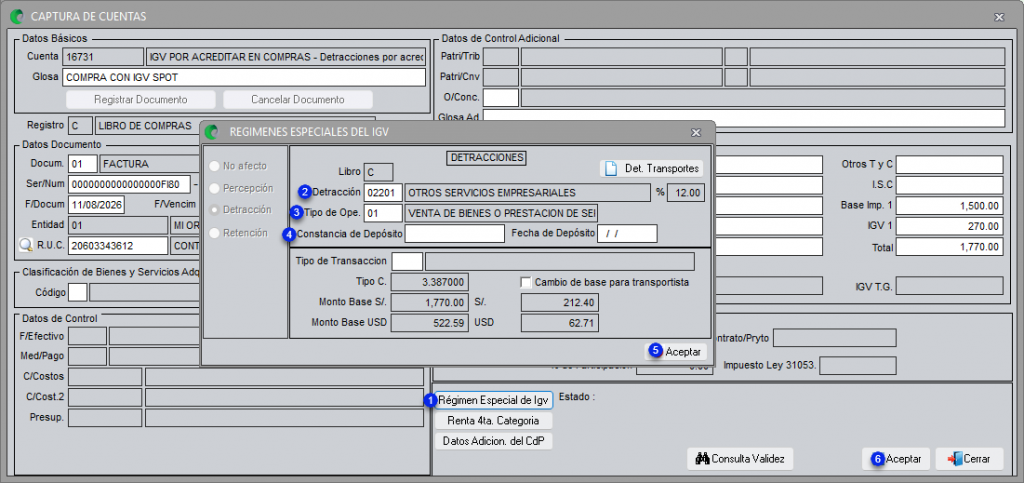Image resolution: width=1024 pixels, height=483 pixels.
Task: Click the Cancelar Documento button
Action: [298, 100]
